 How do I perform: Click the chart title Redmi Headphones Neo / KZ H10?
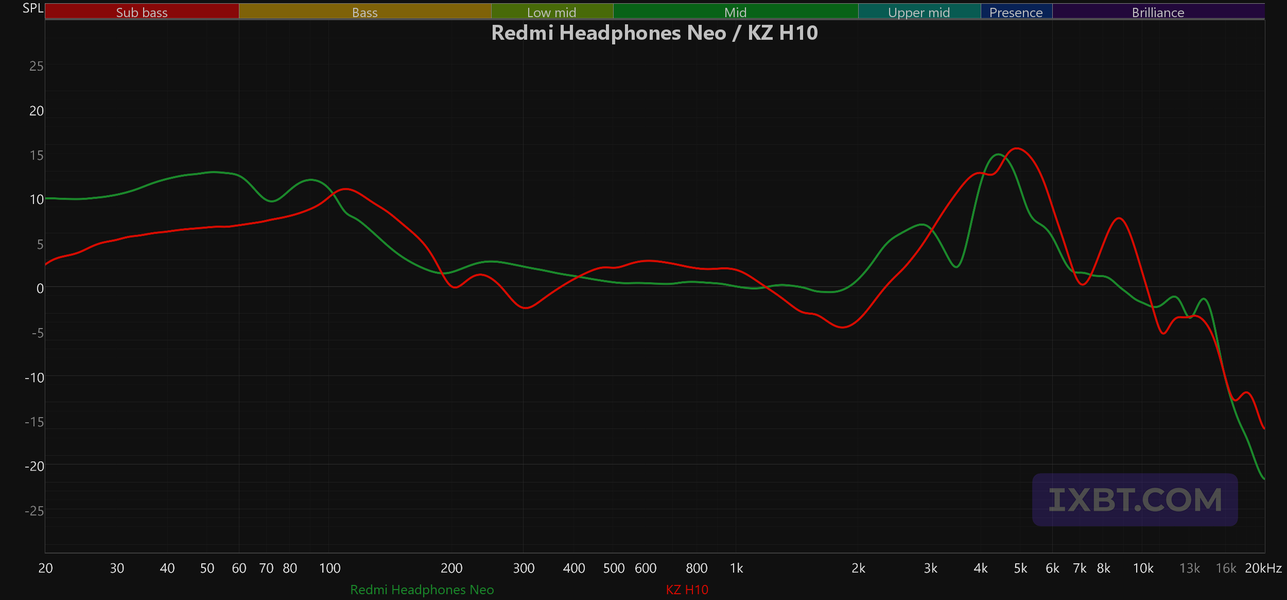coord(655,32)
